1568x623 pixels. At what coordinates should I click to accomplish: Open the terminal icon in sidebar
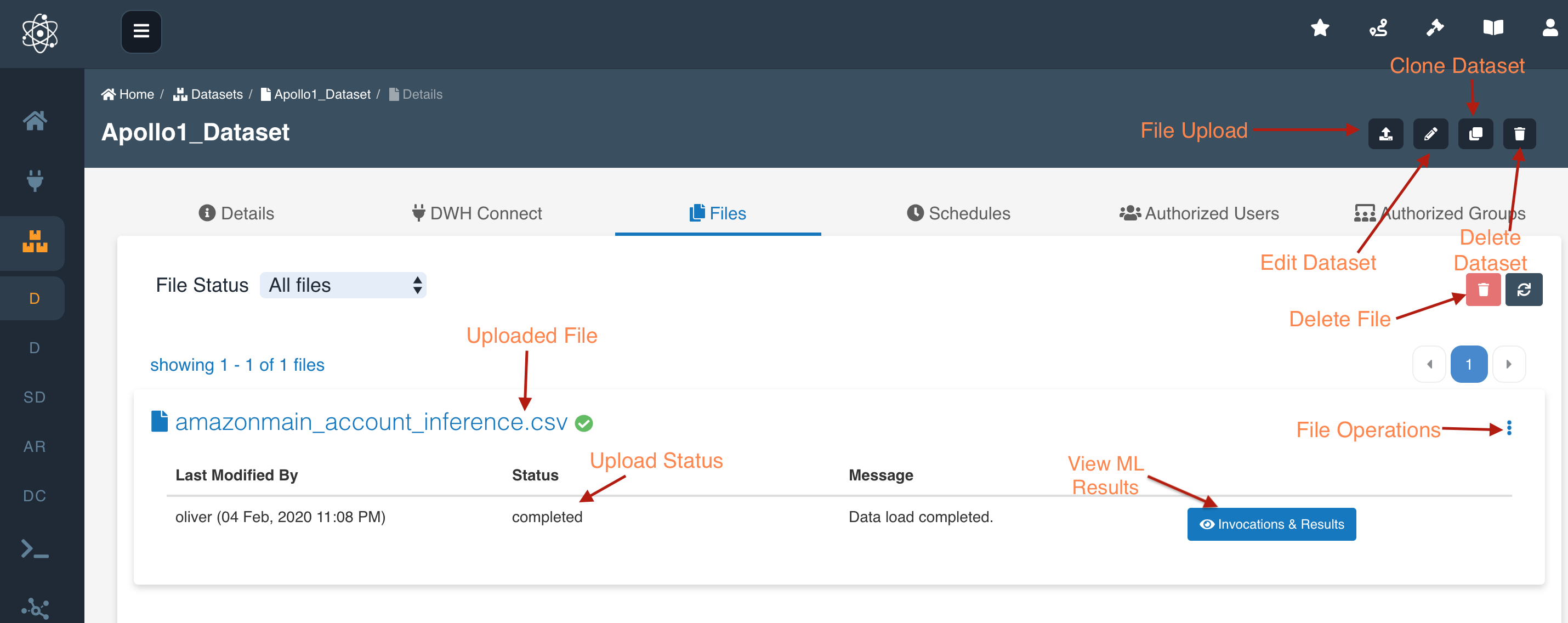tap(35, 549)
